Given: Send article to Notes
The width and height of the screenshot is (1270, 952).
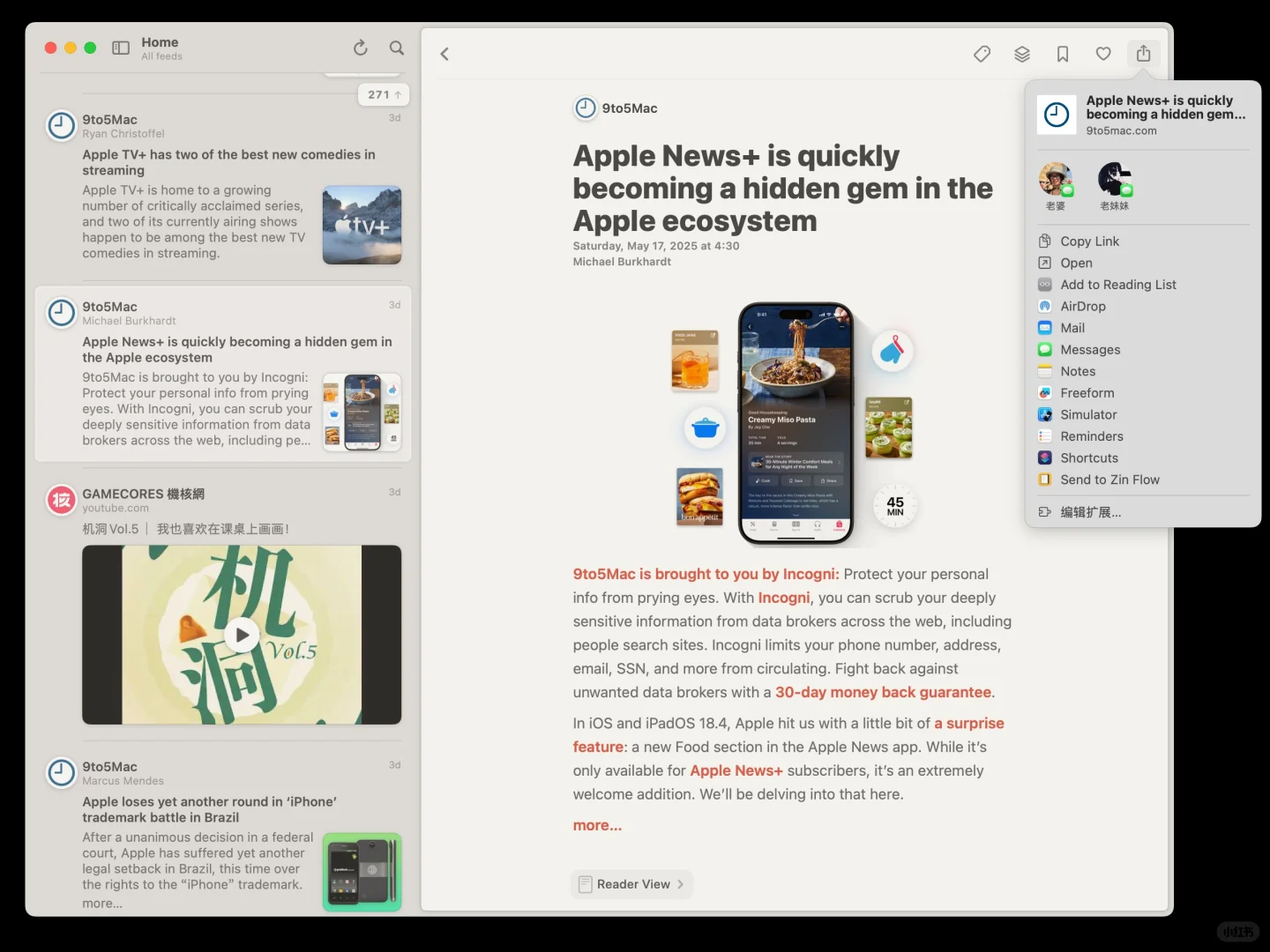Looking at the screenshot, I should pyautogui.click(x=1143, y=371).
